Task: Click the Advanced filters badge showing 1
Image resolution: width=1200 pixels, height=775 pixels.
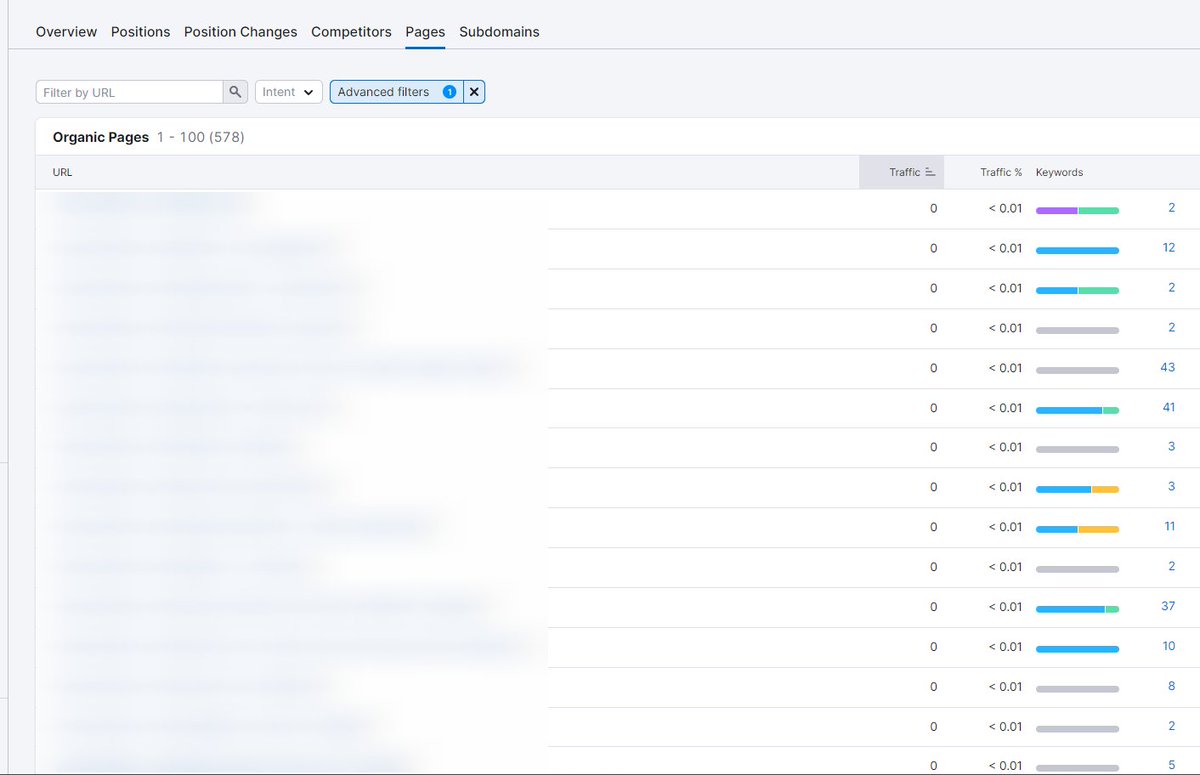Action: click(449, 91)
